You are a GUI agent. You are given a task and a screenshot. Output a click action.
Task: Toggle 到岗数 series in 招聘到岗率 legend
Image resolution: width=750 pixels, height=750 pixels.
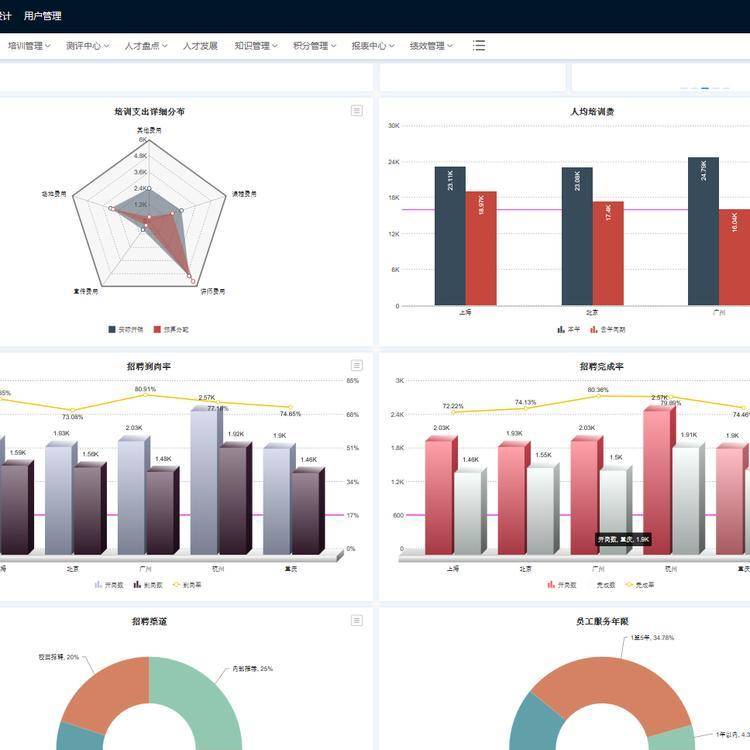click(x=146, y=584)
